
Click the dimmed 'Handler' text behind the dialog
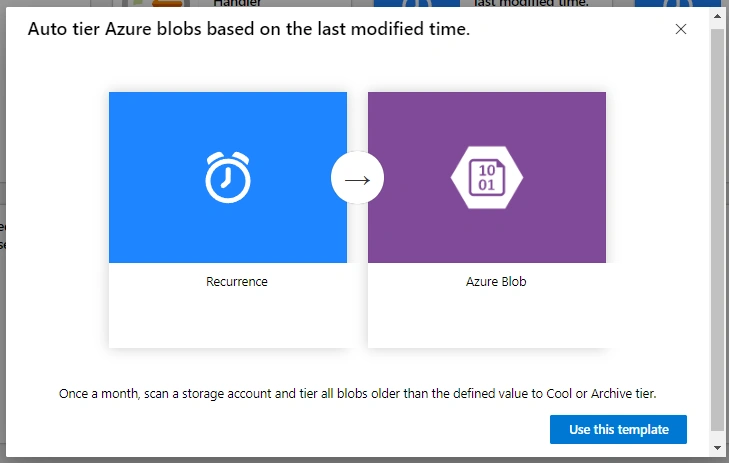click(x=237, y=3)
